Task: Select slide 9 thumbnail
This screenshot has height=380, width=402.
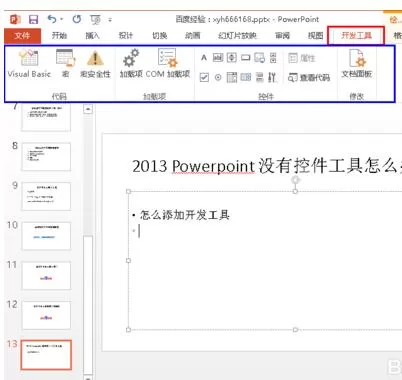Action: point(46,196)
